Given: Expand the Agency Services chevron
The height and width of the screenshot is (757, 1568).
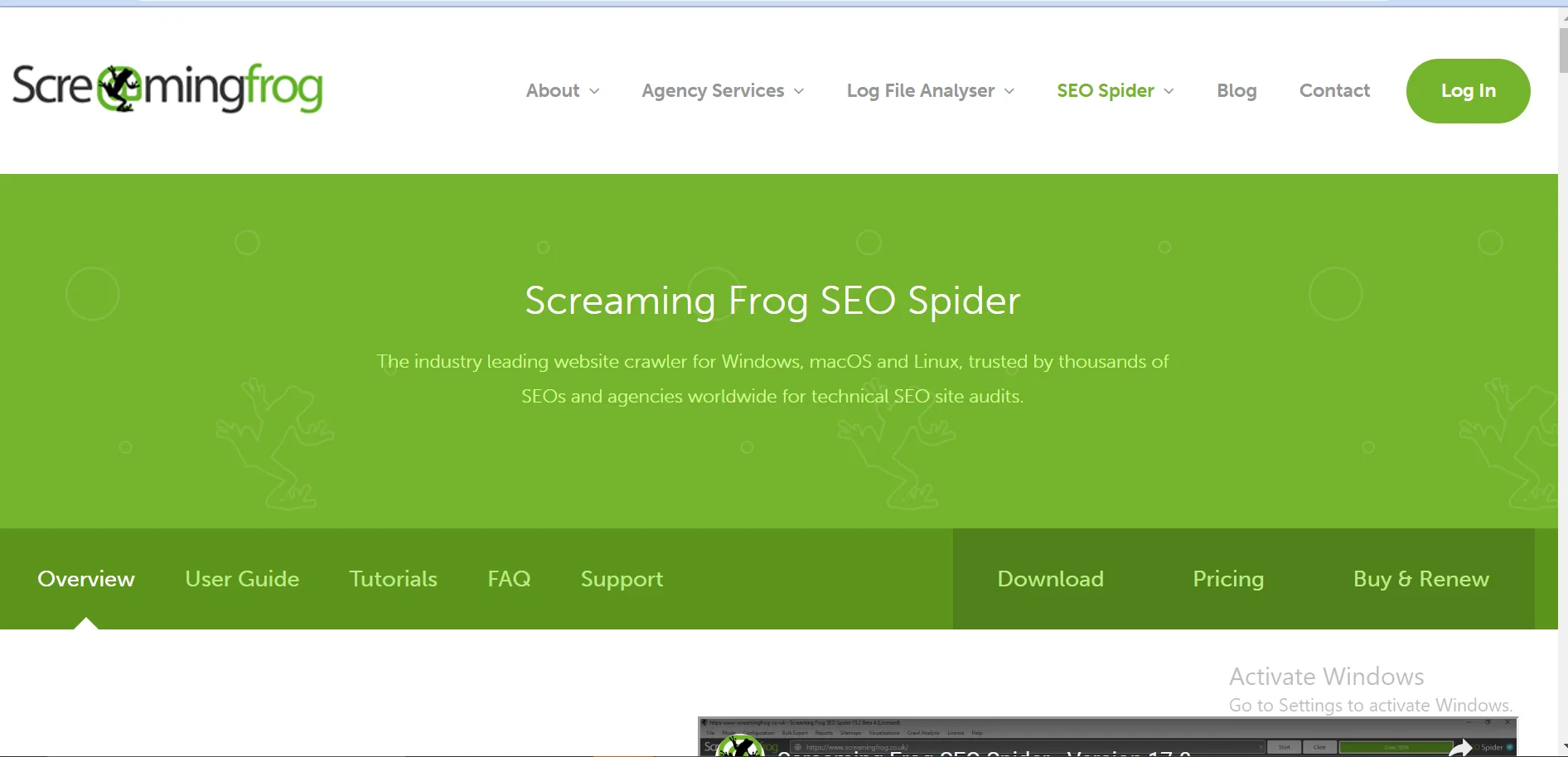Looking at the screenshot, I should click(799, 91).
